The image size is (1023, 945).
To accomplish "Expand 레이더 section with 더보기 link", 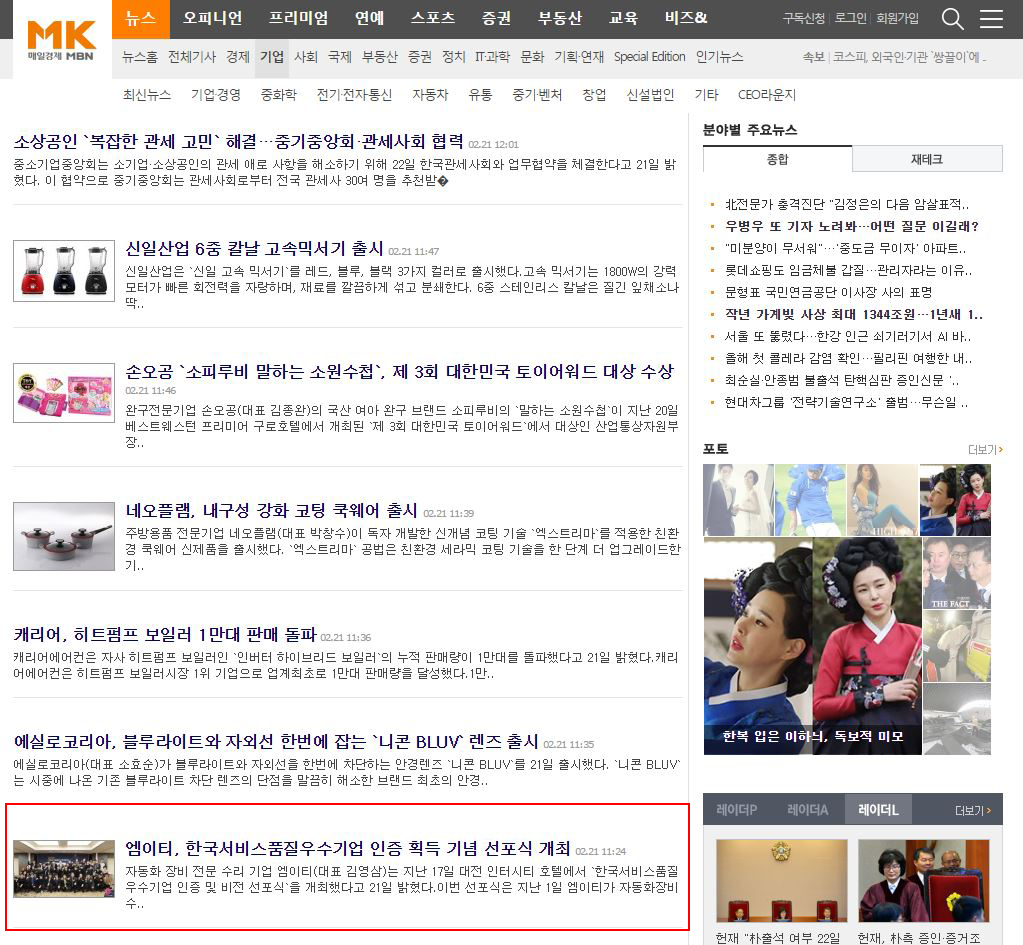I will pyautogui.click(x=973, y=810).
